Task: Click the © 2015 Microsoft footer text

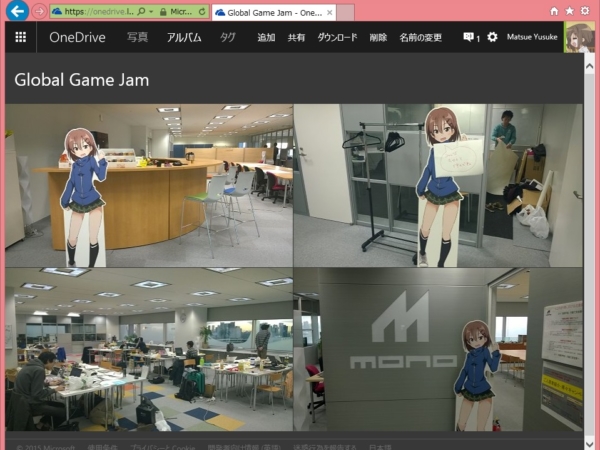Action: 46,447
